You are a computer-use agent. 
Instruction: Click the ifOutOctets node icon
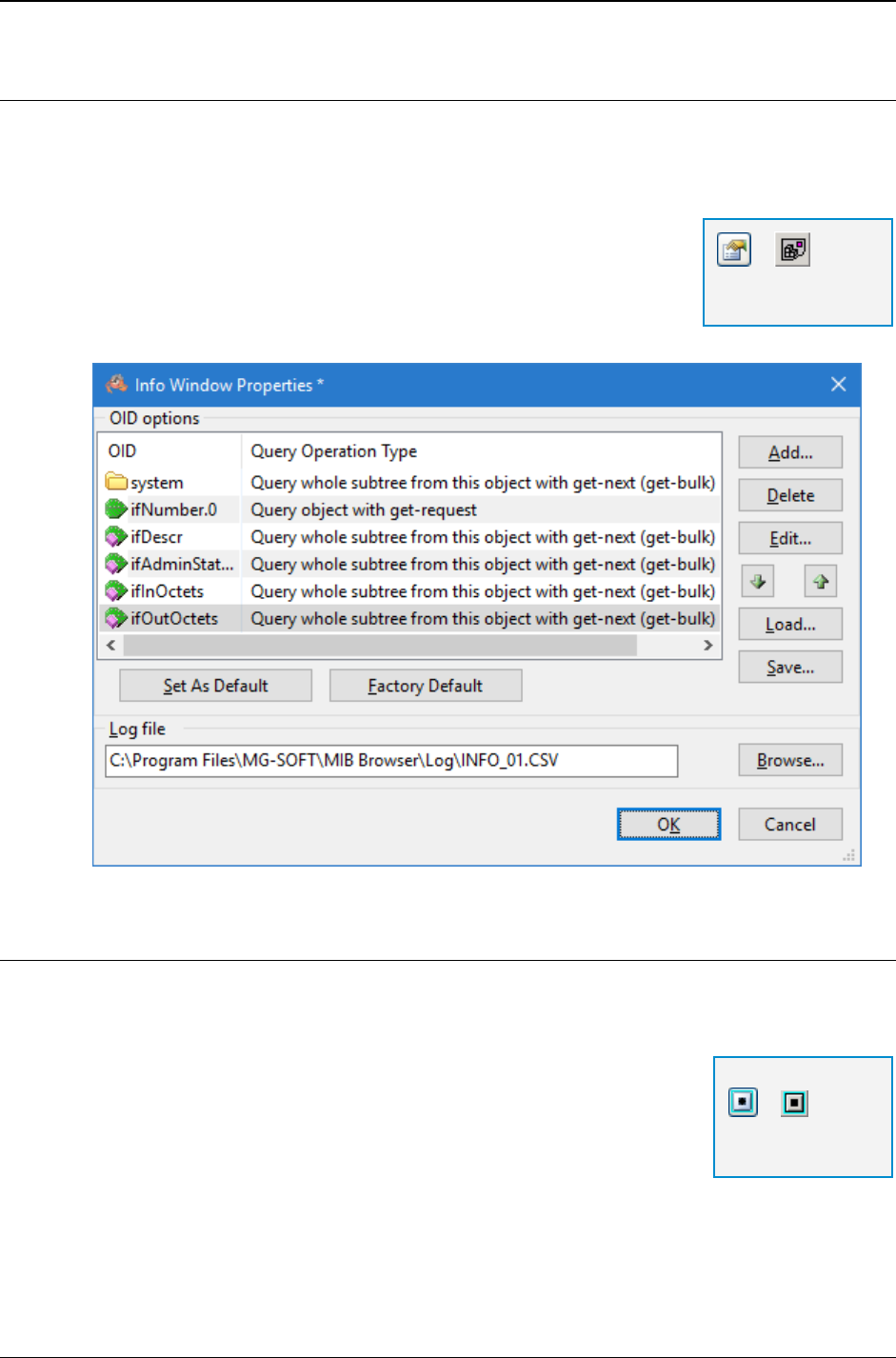coord(116,618)
